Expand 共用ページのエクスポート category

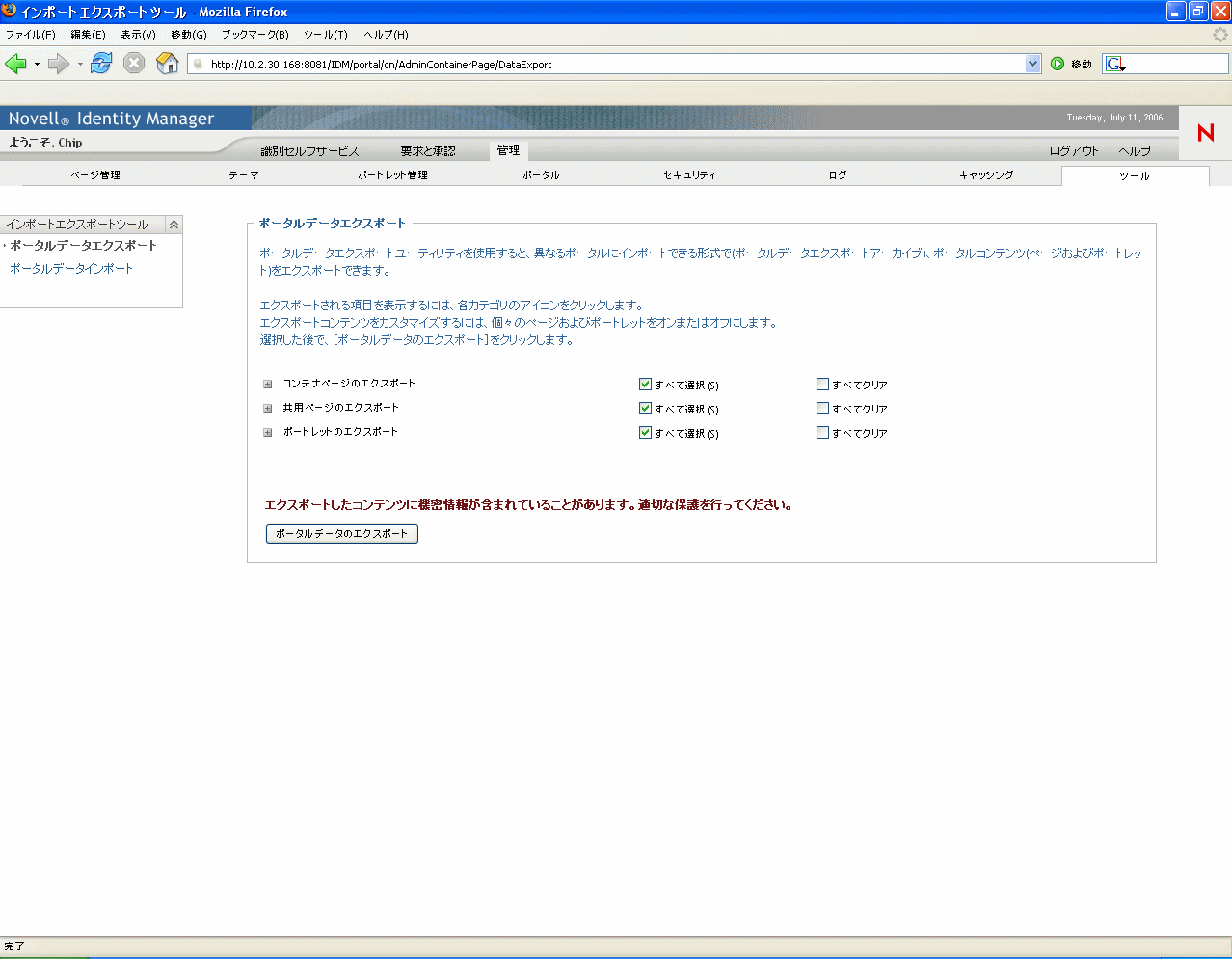268,408
